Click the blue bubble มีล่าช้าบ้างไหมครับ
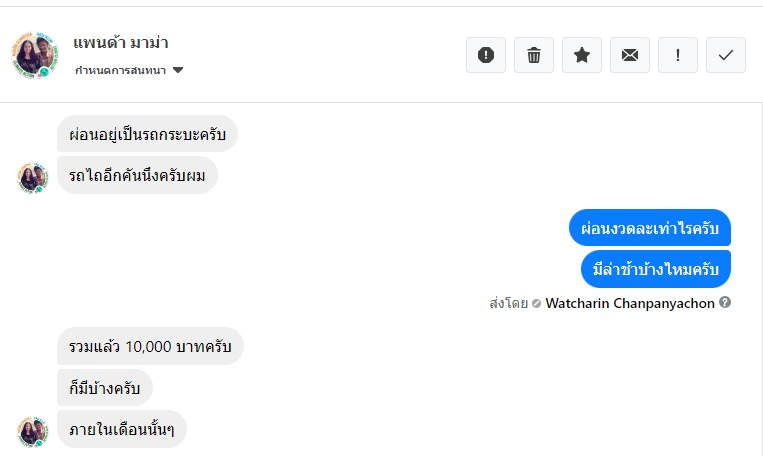The width and height of the screenshot is (763, 456). 656,268
